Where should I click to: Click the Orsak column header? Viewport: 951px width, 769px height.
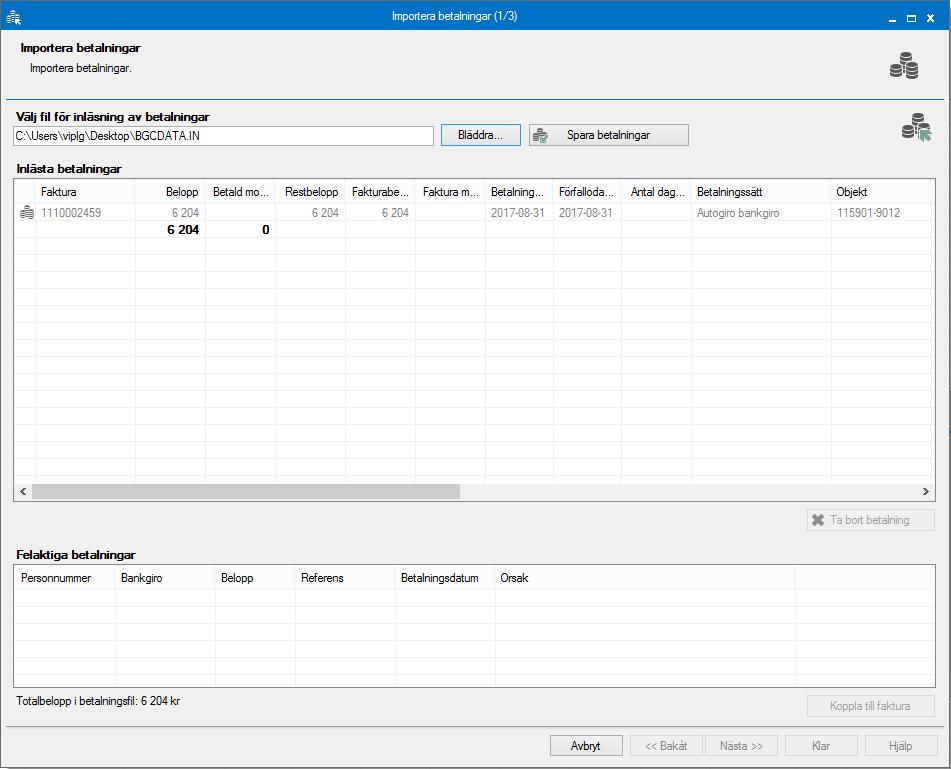pos(645,578)
